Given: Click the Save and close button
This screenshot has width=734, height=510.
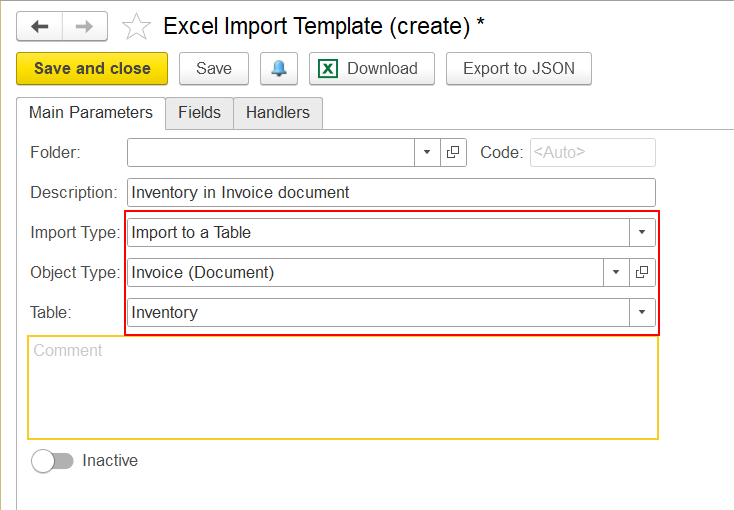Looking at the screenshot, I should click(92, 68).
